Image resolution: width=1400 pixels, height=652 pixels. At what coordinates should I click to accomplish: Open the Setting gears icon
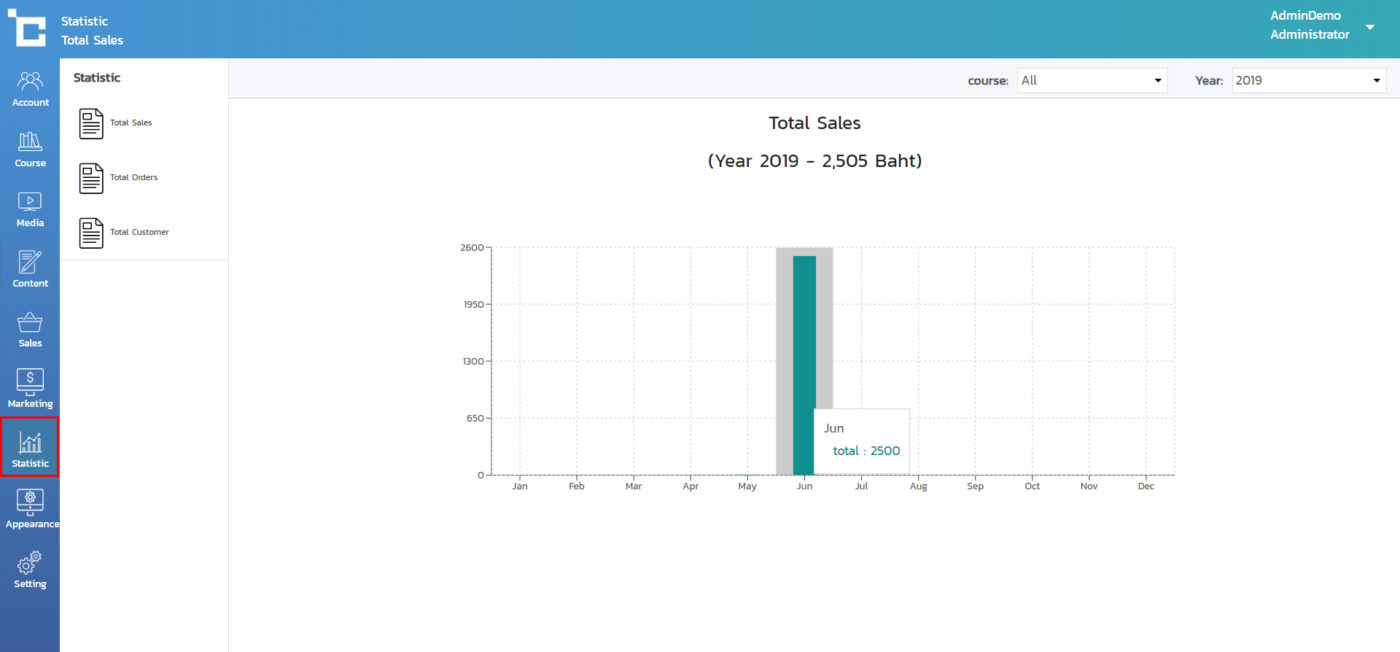click(30, 569)
